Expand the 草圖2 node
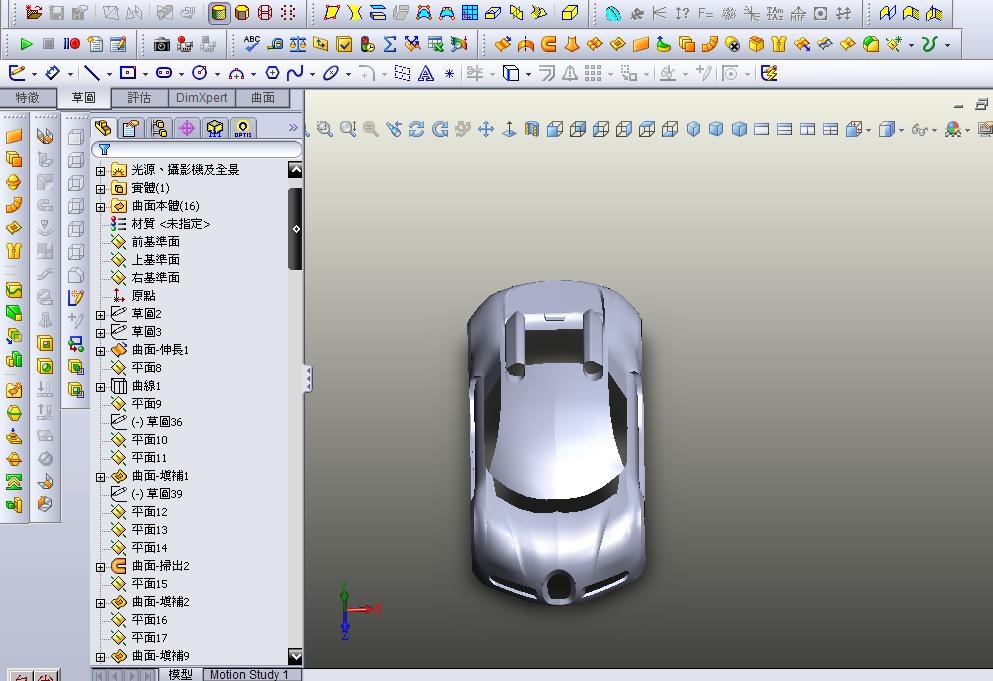 pos(100,315)
